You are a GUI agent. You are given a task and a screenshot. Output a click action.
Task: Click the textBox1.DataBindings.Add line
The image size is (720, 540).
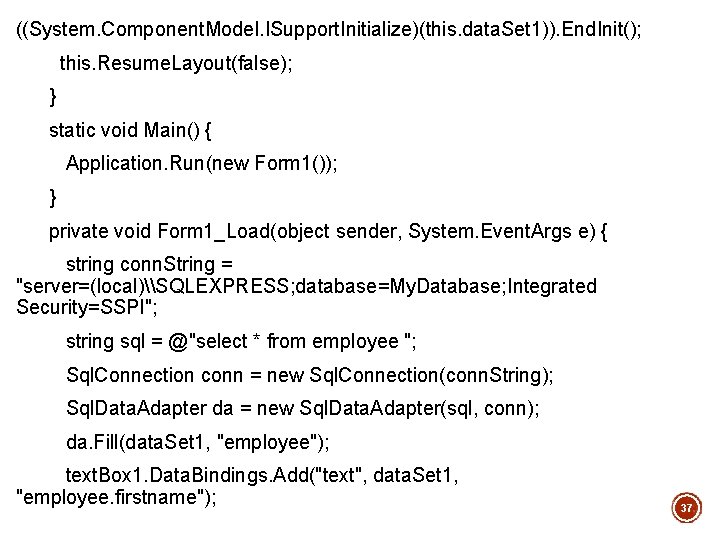click(x=262, y=476)
